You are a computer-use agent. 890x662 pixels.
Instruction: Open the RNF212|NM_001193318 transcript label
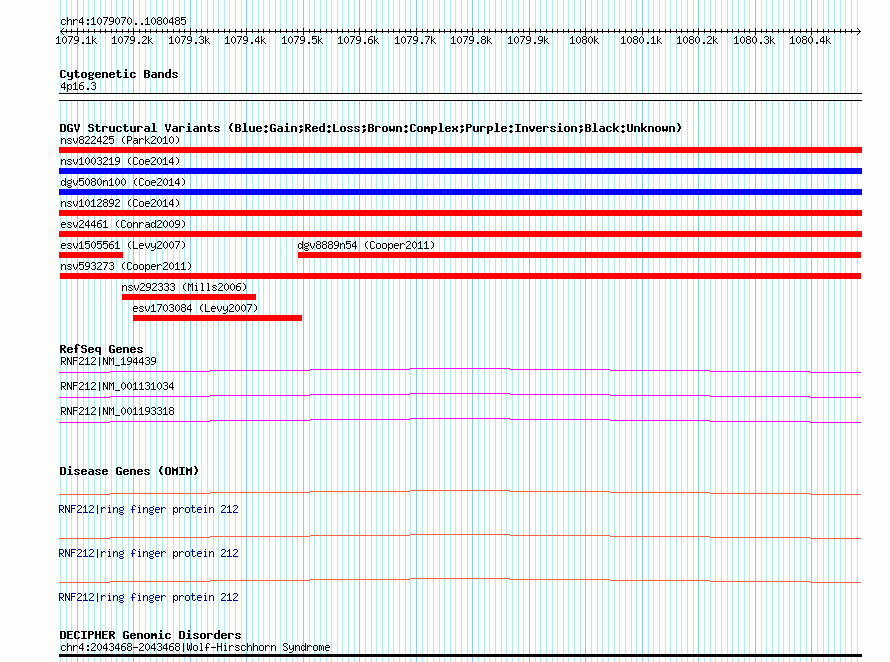tap(117, 411)
